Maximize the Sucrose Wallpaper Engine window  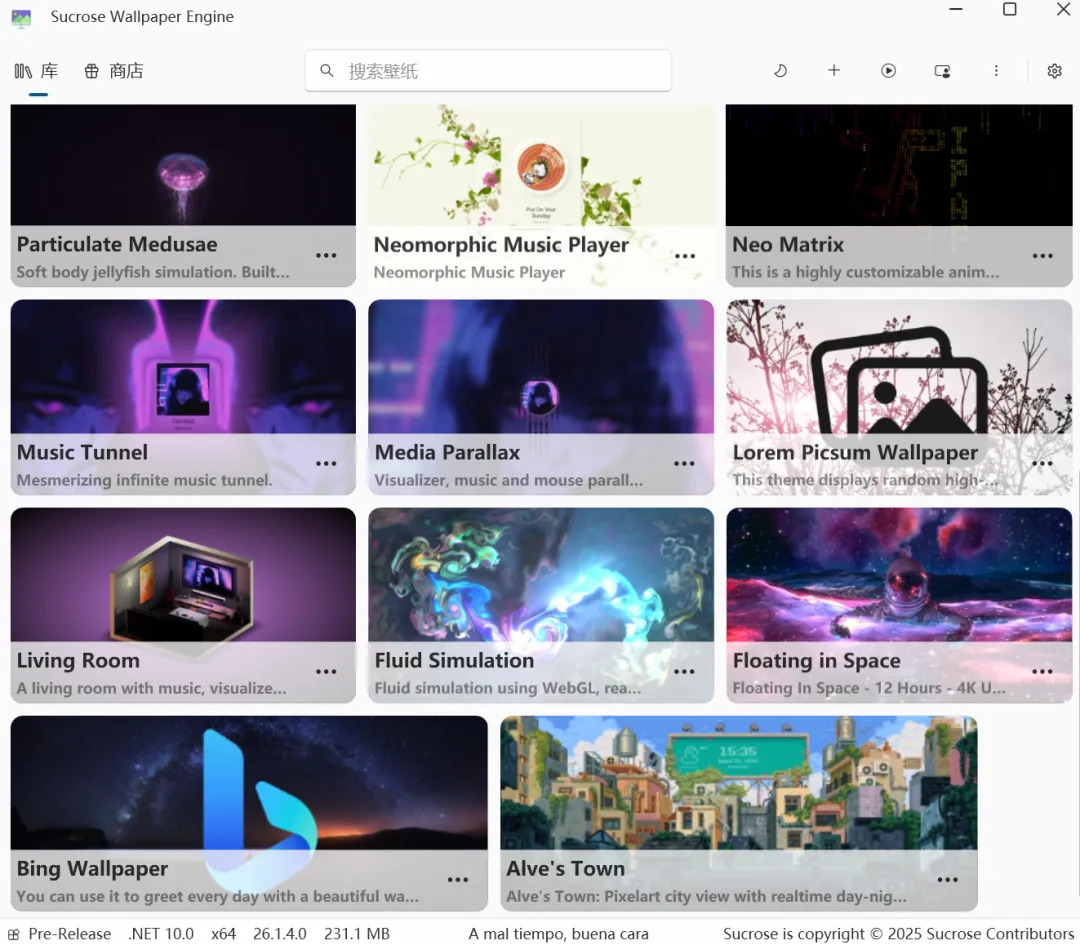pyautogui.click(x=1009, y=9)
